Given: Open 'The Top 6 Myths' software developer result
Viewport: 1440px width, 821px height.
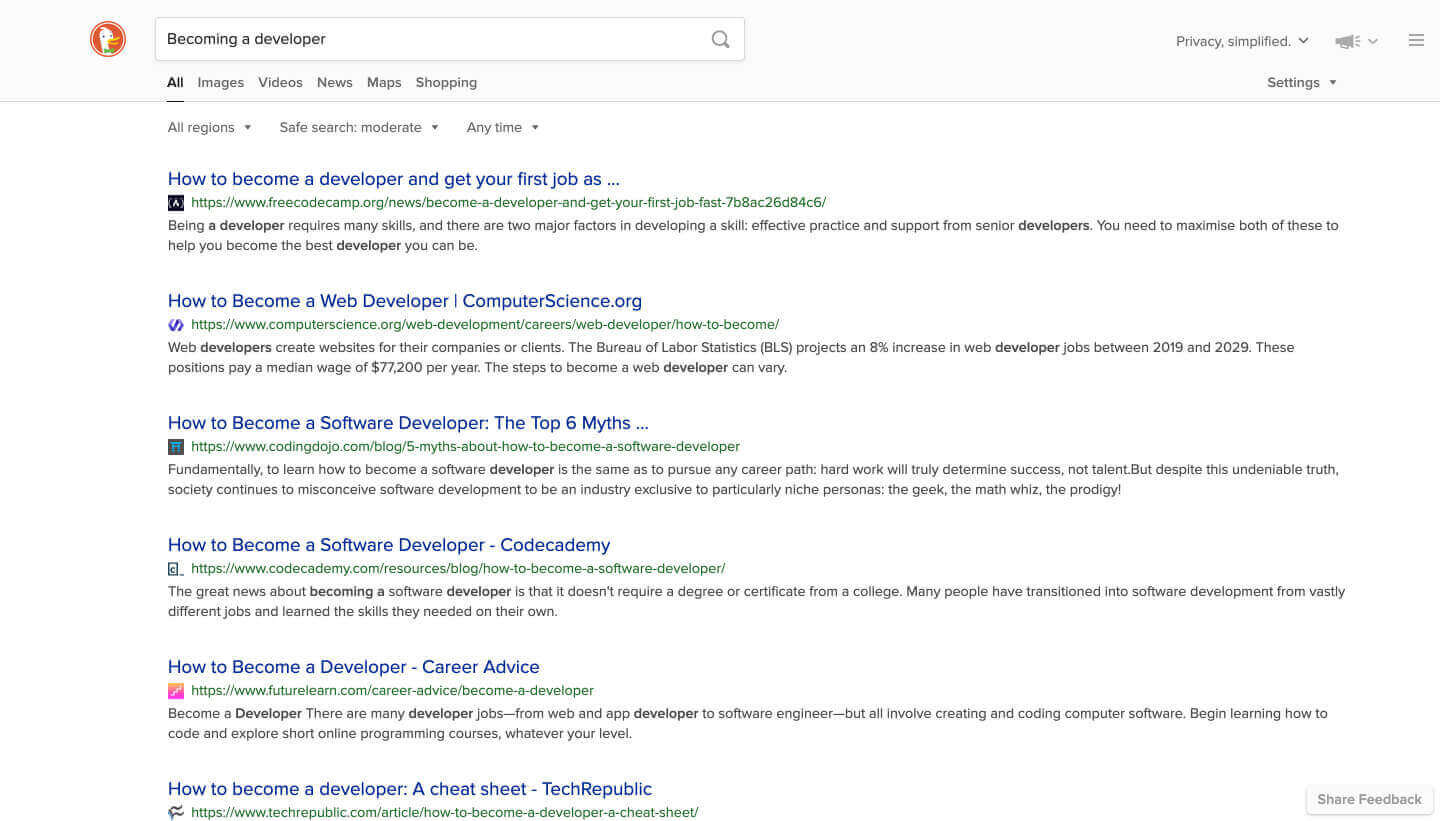Looking at the screenshot, I should [x=408, y=423].
